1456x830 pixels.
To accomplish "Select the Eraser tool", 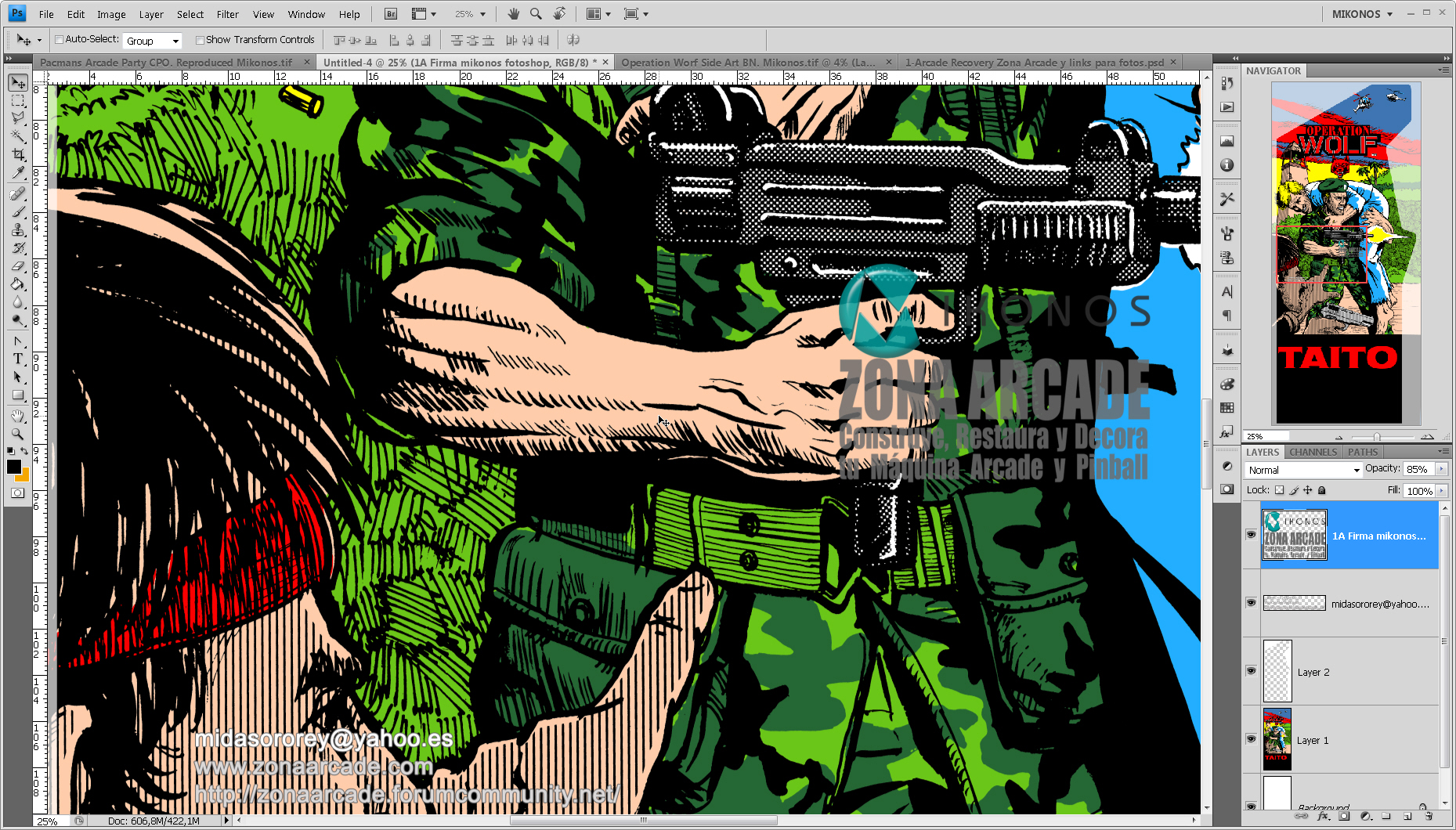I will 17,266.
